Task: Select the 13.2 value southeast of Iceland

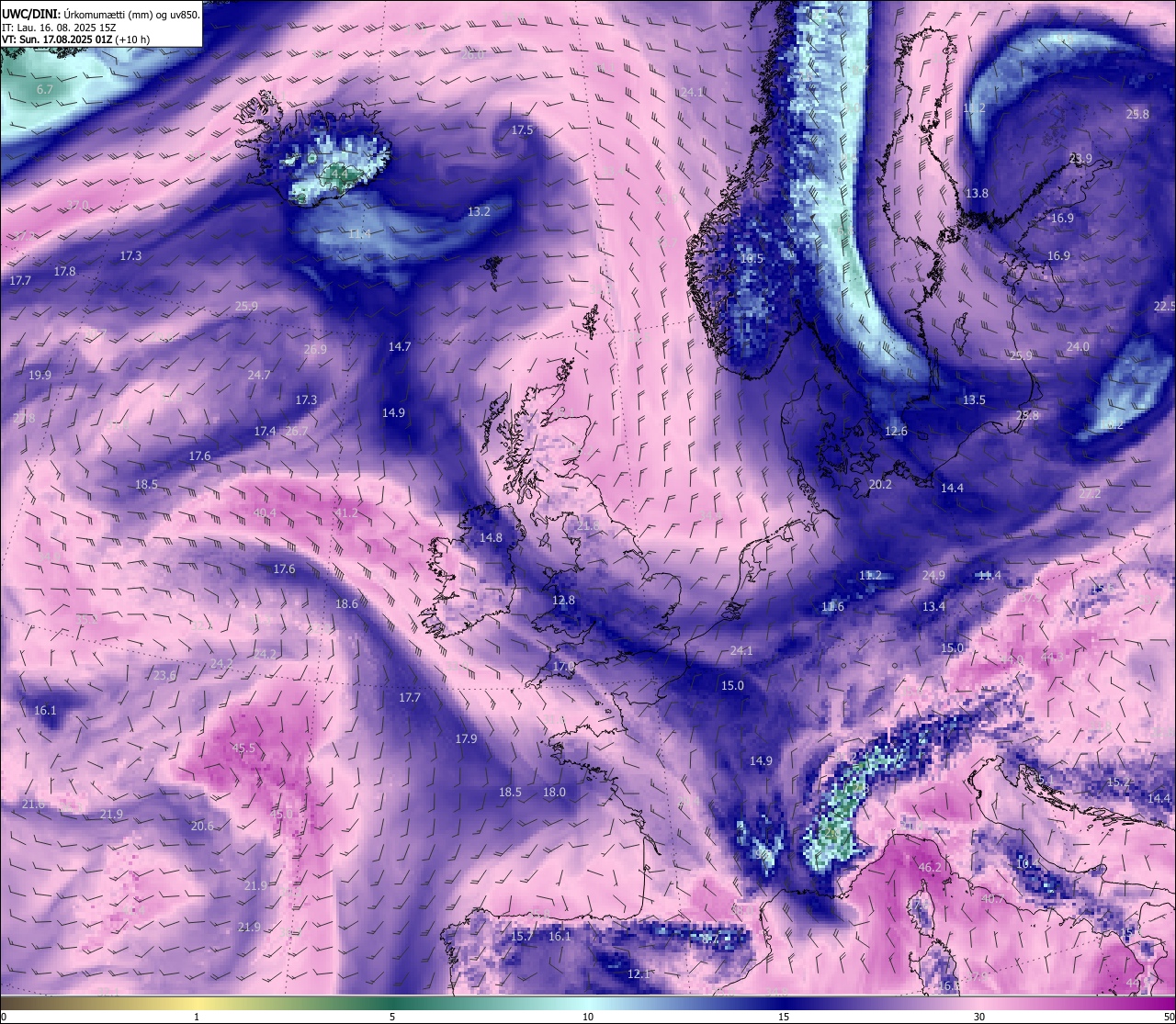Action: 479,211
